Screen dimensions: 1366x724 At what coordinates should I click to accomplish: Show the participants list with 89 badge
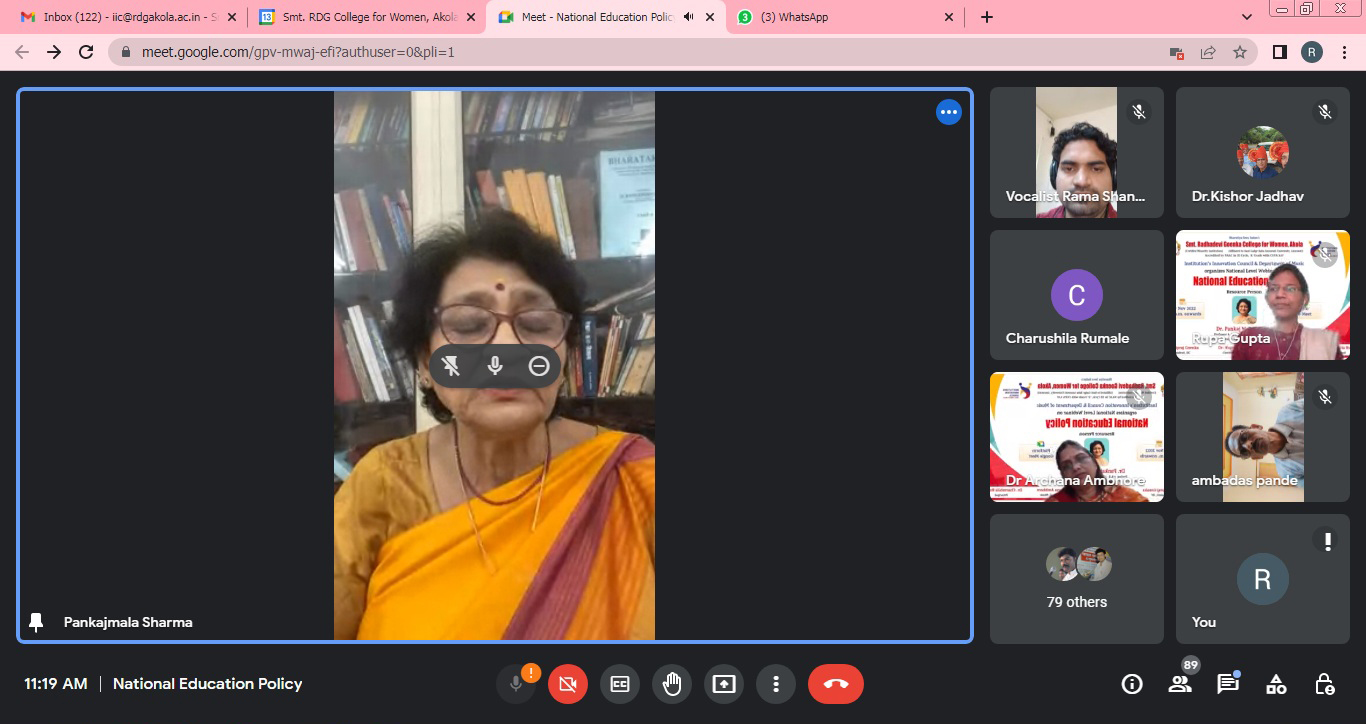pos(1180,684)
